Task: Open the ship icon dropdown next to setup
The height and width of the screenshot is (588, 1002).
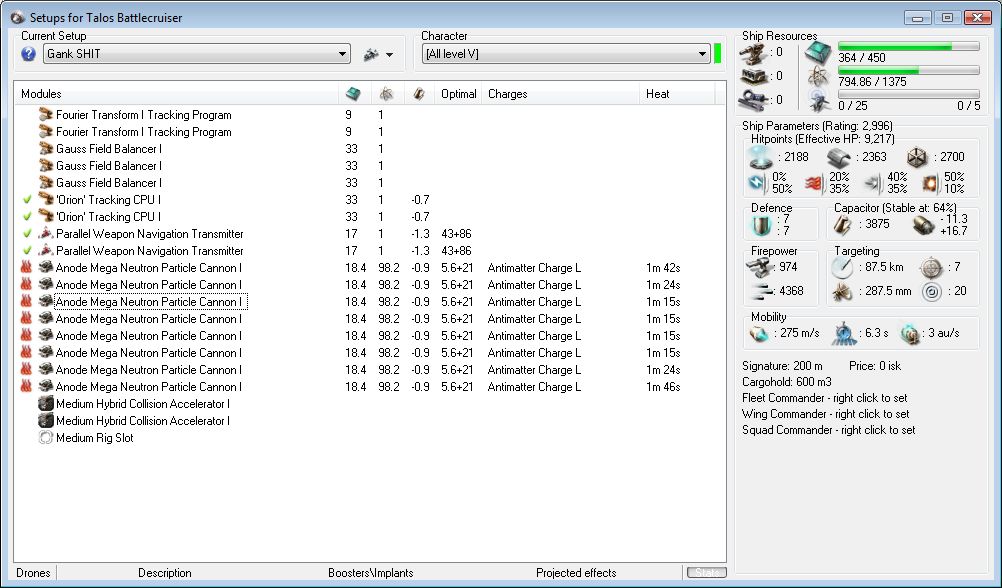Action: [379, 54]
